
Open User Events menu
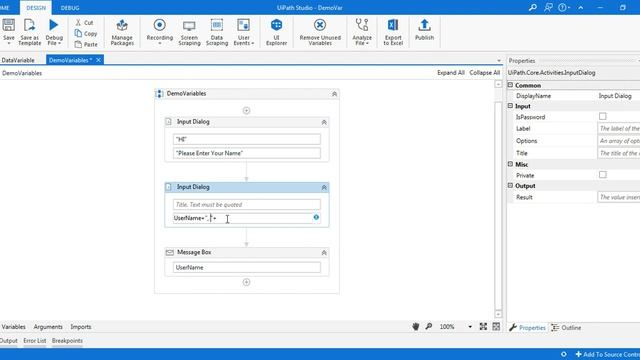pos(244,32)
